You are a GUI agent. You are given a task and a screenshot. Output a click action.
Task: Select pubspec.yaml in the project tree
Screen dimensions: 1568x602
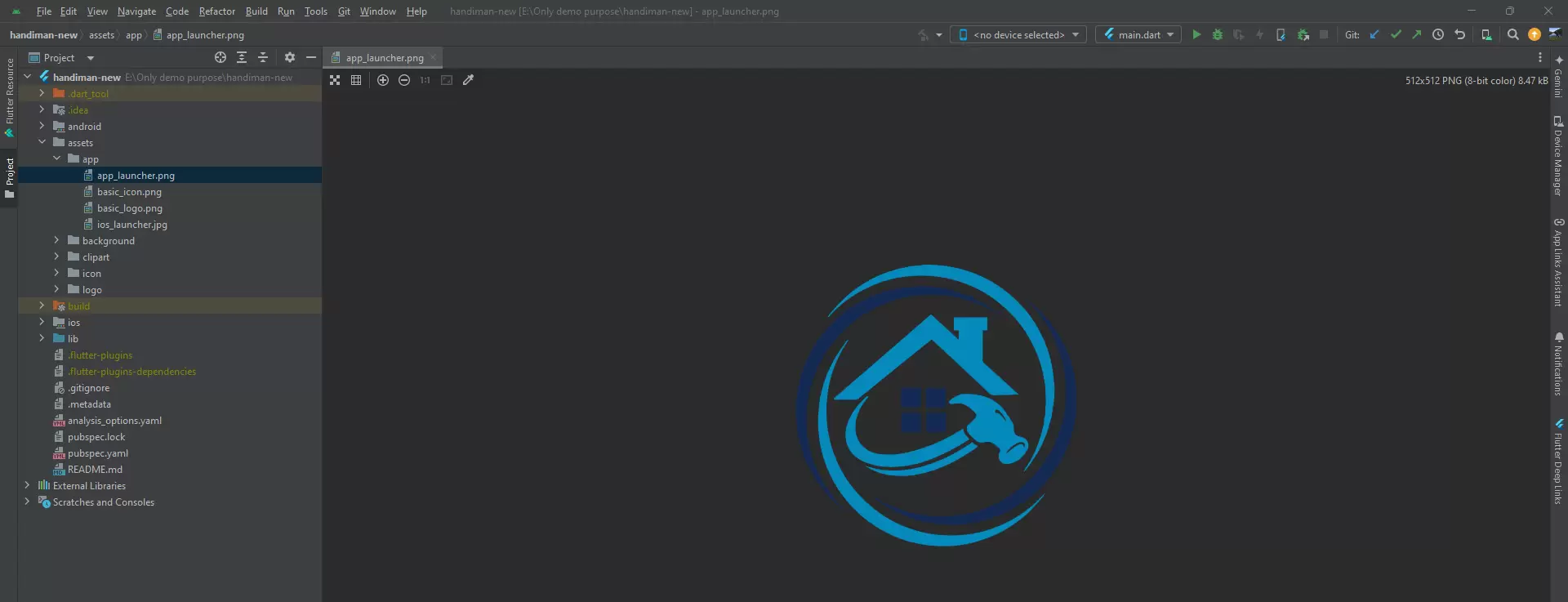coord(97,453)
